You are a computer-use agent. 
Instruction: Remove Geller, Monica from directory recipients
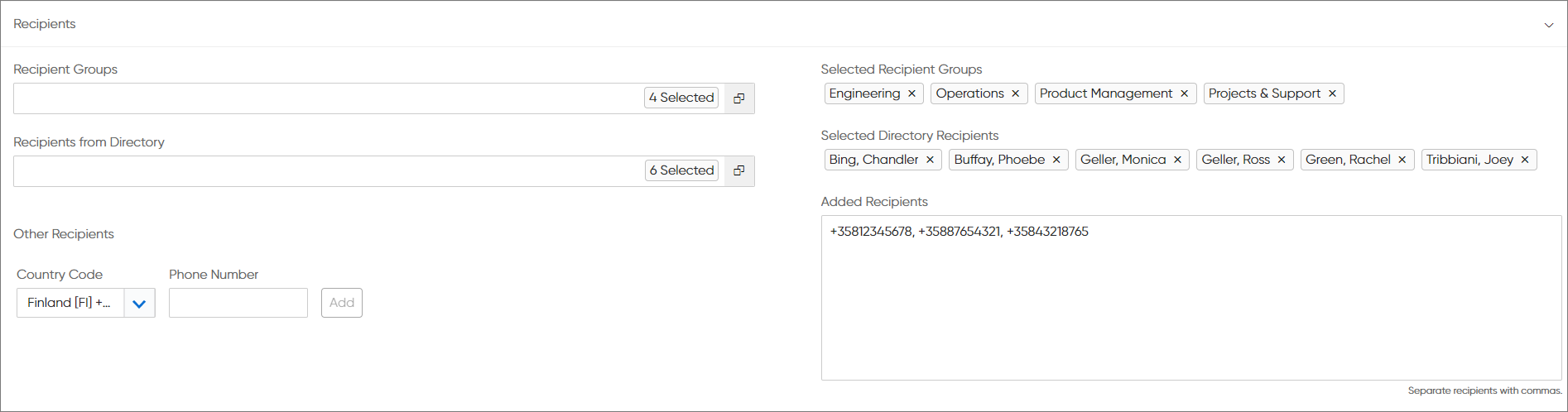1177,160
